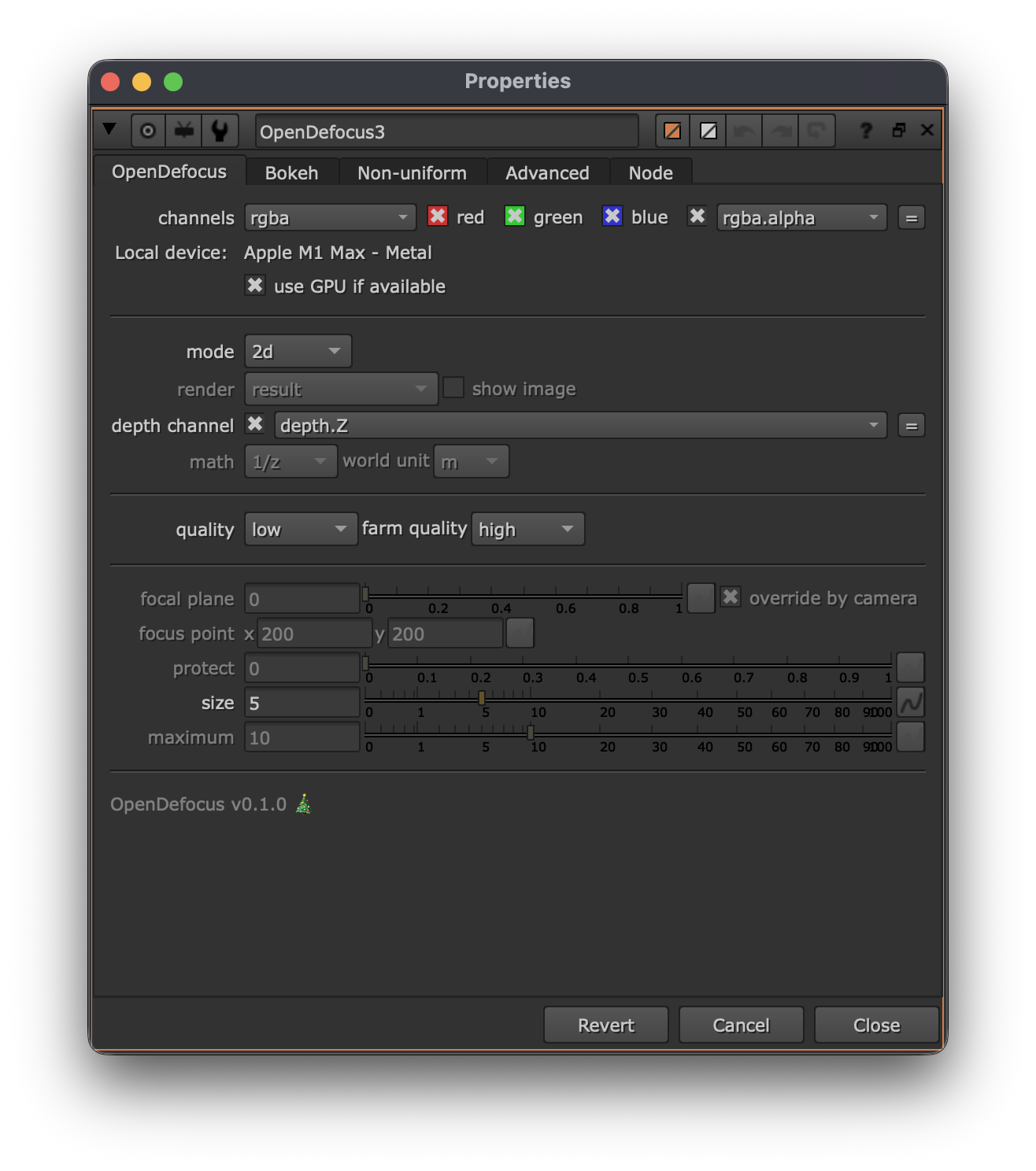Click the orange node color swatch icon
The width and height of the screenshot is (1036, 1171).
tap(672, 131)
